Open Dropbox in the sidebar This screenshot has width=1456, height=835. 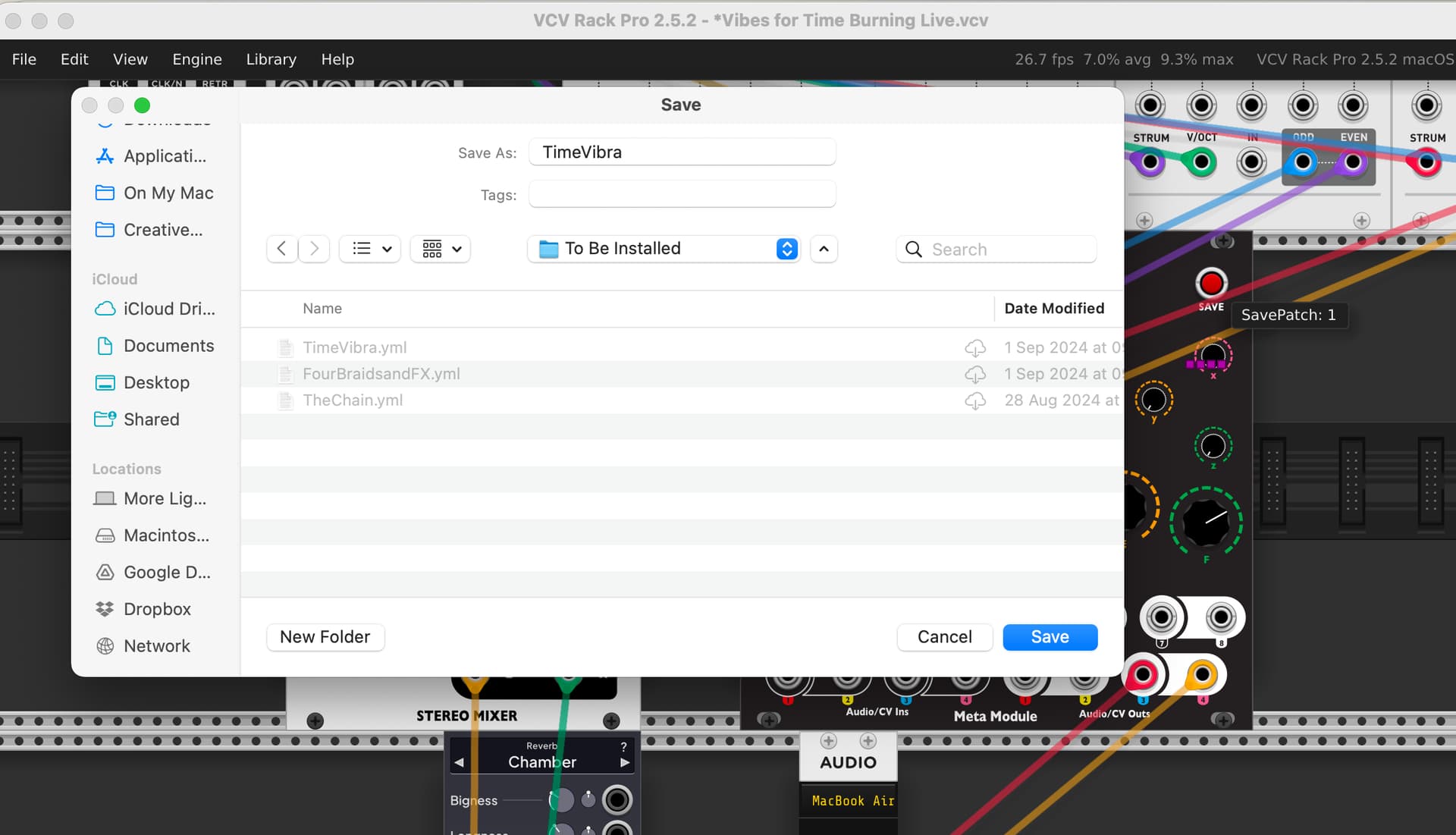tap(143, 609)
